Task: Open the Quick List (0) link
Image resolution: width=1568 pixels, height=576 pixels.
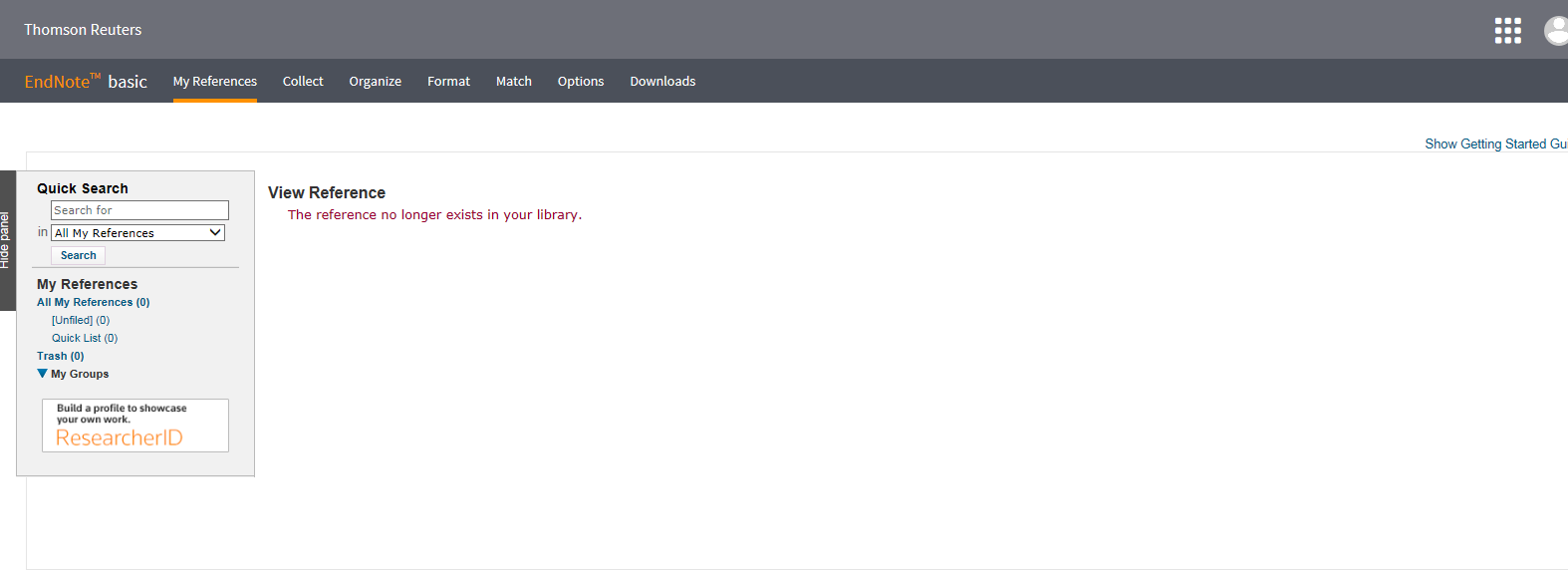Action: 85,338
